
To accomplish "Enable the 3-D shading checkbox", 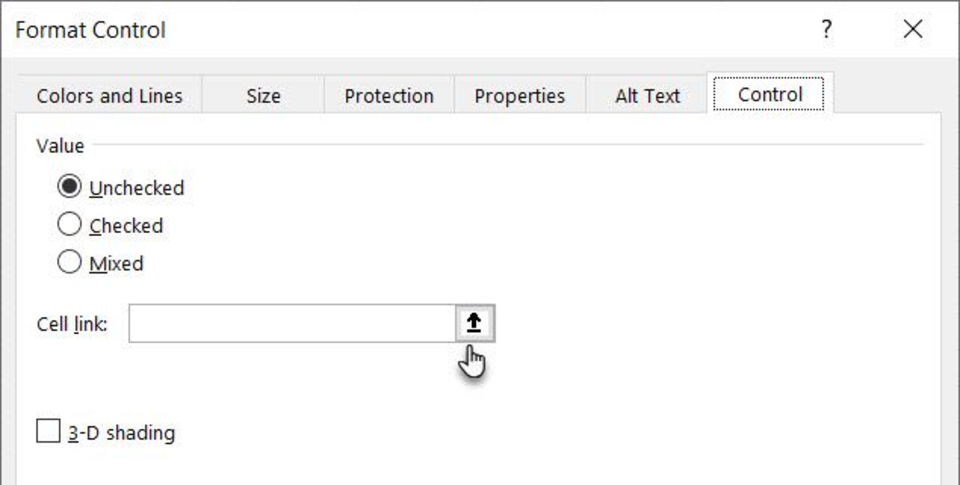I will click(x=48, y=431).
